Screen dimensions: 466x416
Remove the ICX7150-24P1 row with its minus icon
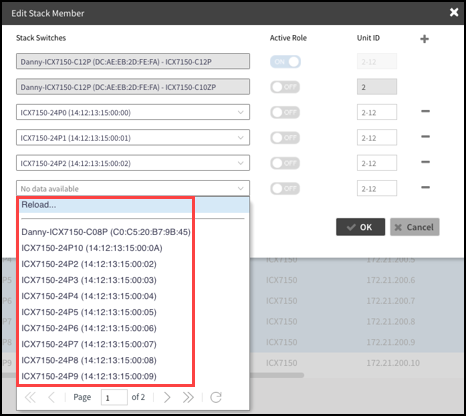[x=425, y=136]
